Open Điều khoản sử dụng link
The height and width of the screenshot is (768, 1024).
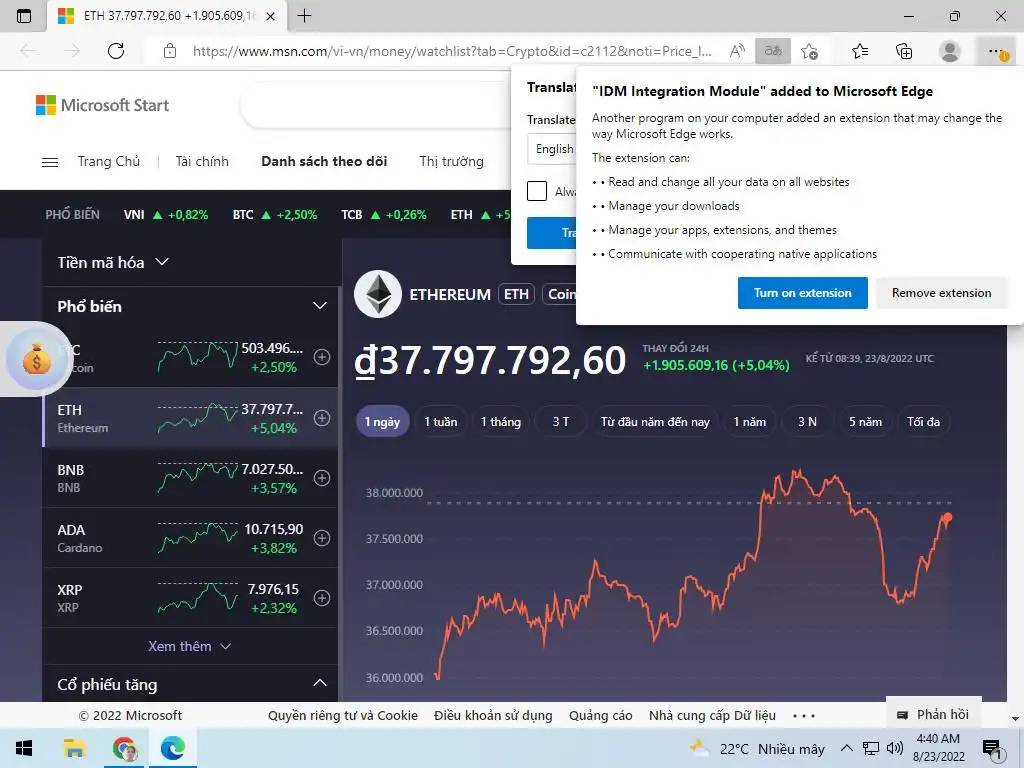493,716
